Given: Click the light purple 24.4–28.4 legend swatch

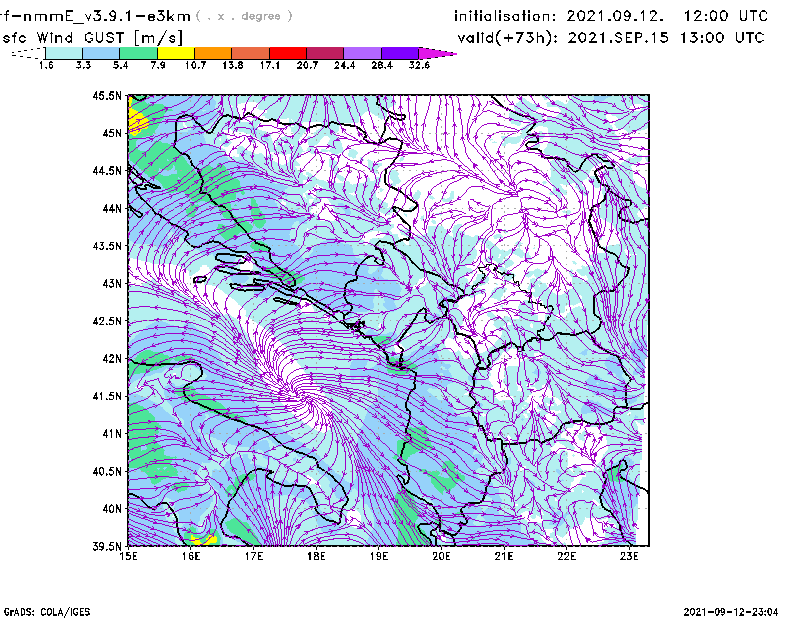Looking at the screenshot, I should coord(363,53).
